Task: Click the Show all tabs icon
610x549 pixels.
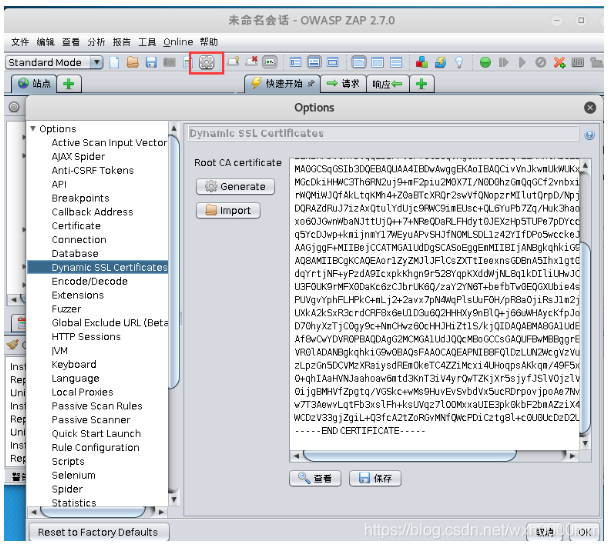Action: pyautogui.click(x=233, y=62)
